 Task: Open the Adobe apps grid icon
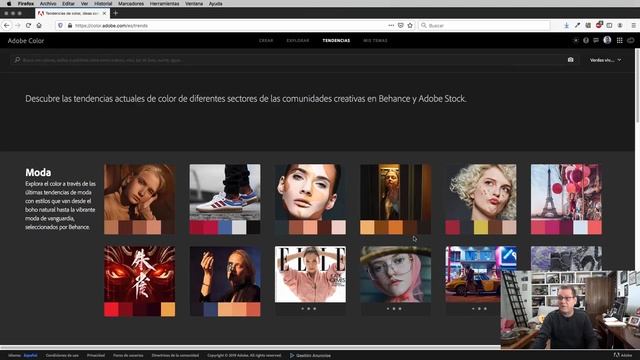pyautogui.click(x=620, y=40)
